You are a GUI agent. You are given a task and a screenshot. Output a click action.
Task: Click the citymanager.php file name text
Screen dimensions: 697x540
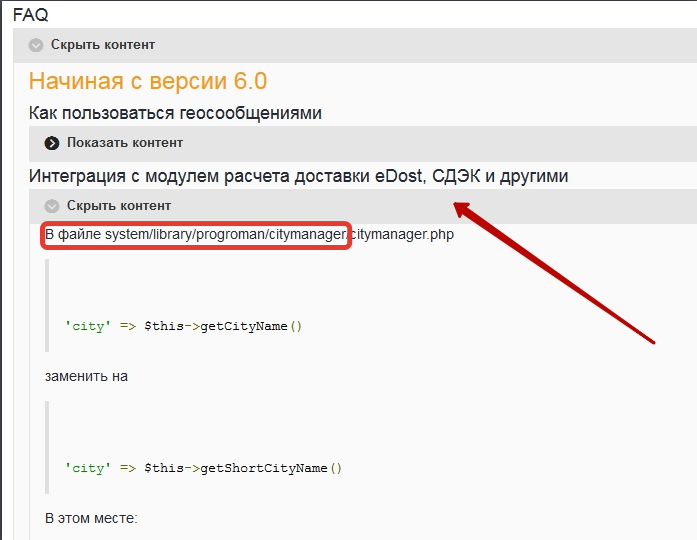tap(401, 236)
